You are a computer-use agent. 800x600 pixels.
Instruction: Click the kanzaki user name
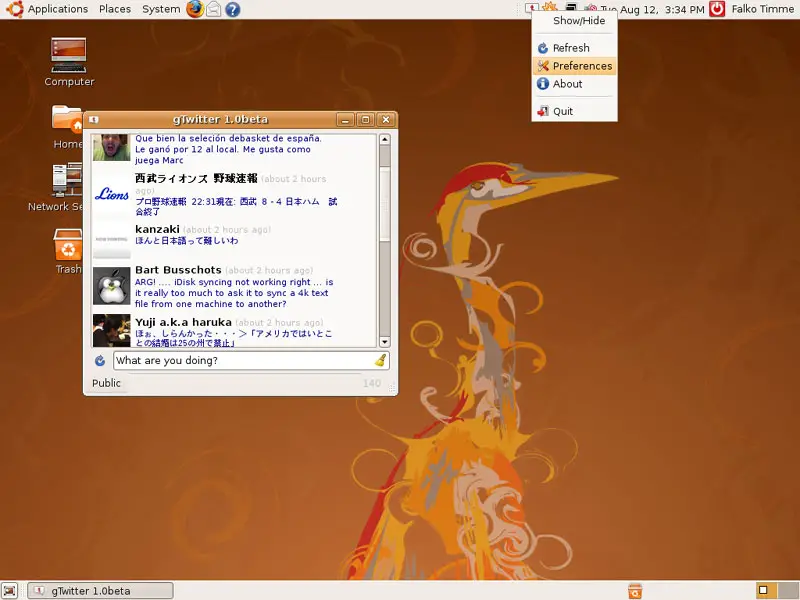click(157, 229)
